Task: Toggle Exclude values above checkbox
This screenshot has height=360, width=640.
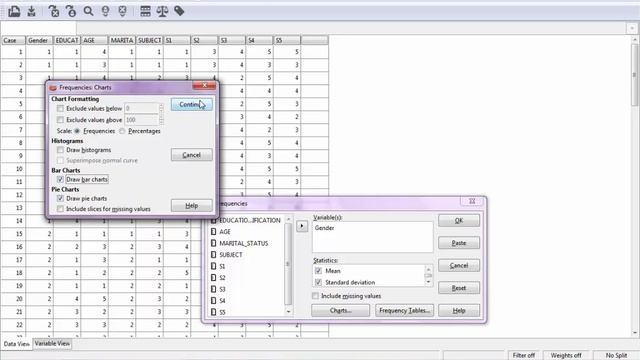Action: pos(60,120)
